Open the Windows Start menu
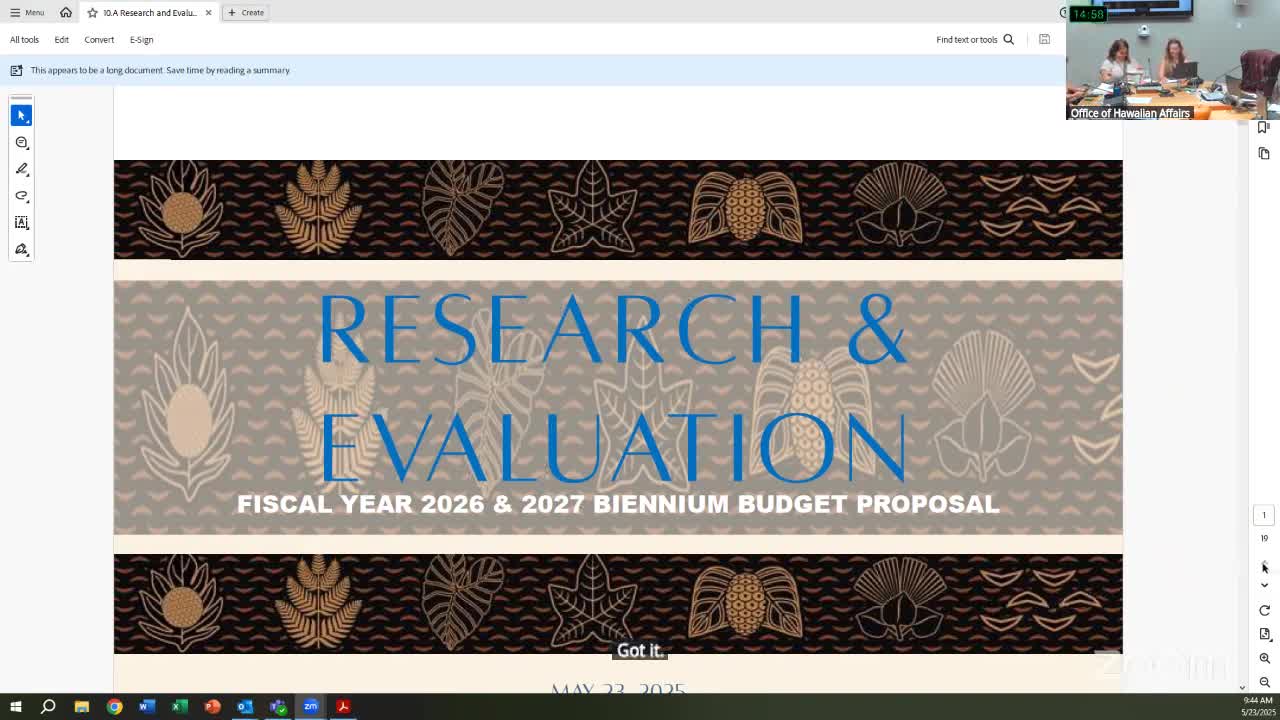The image size is (1280, 720). [15, 707]
